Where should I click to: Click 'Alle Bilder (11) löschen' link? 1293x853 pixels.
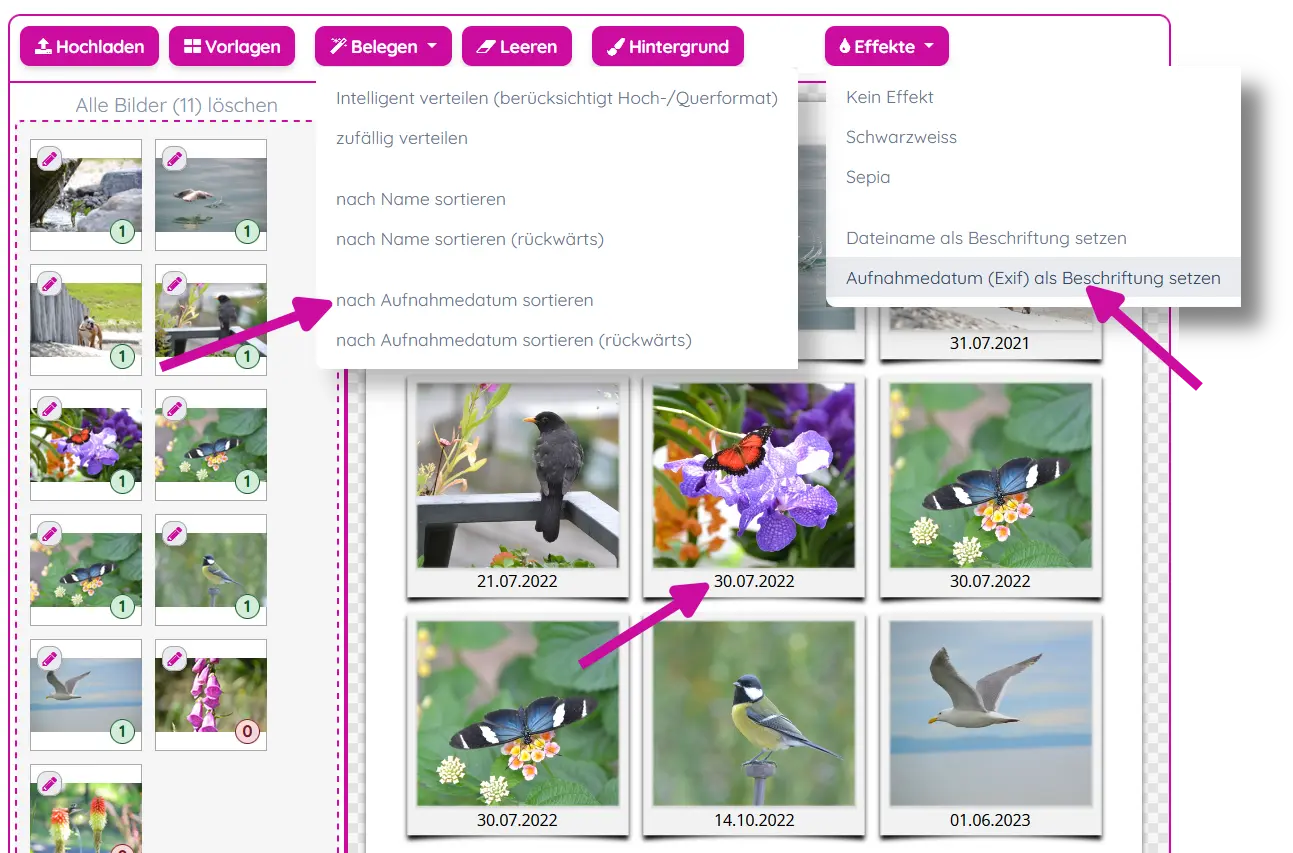[x=176, y=105]
